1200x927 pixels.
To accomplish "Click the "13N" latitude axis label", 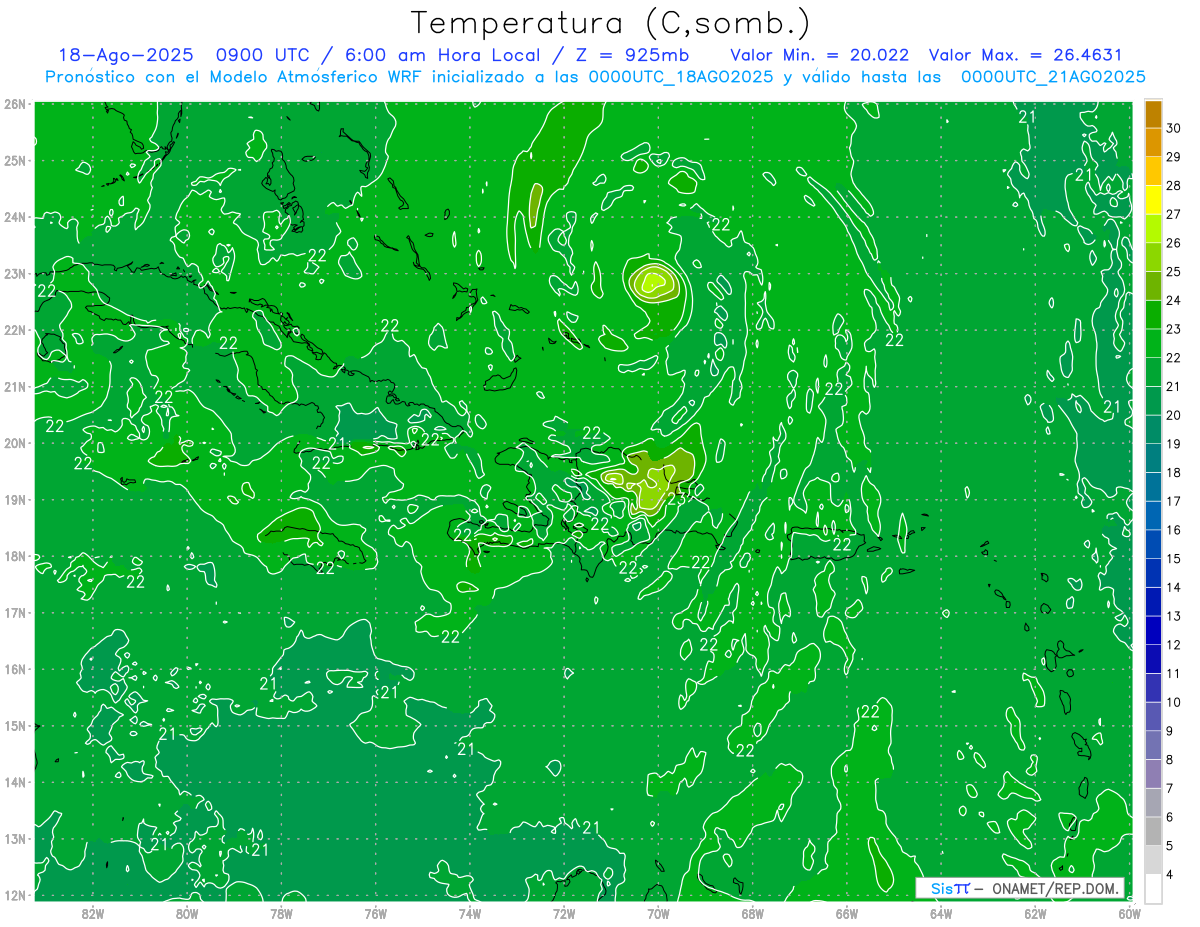I will 15,838.
